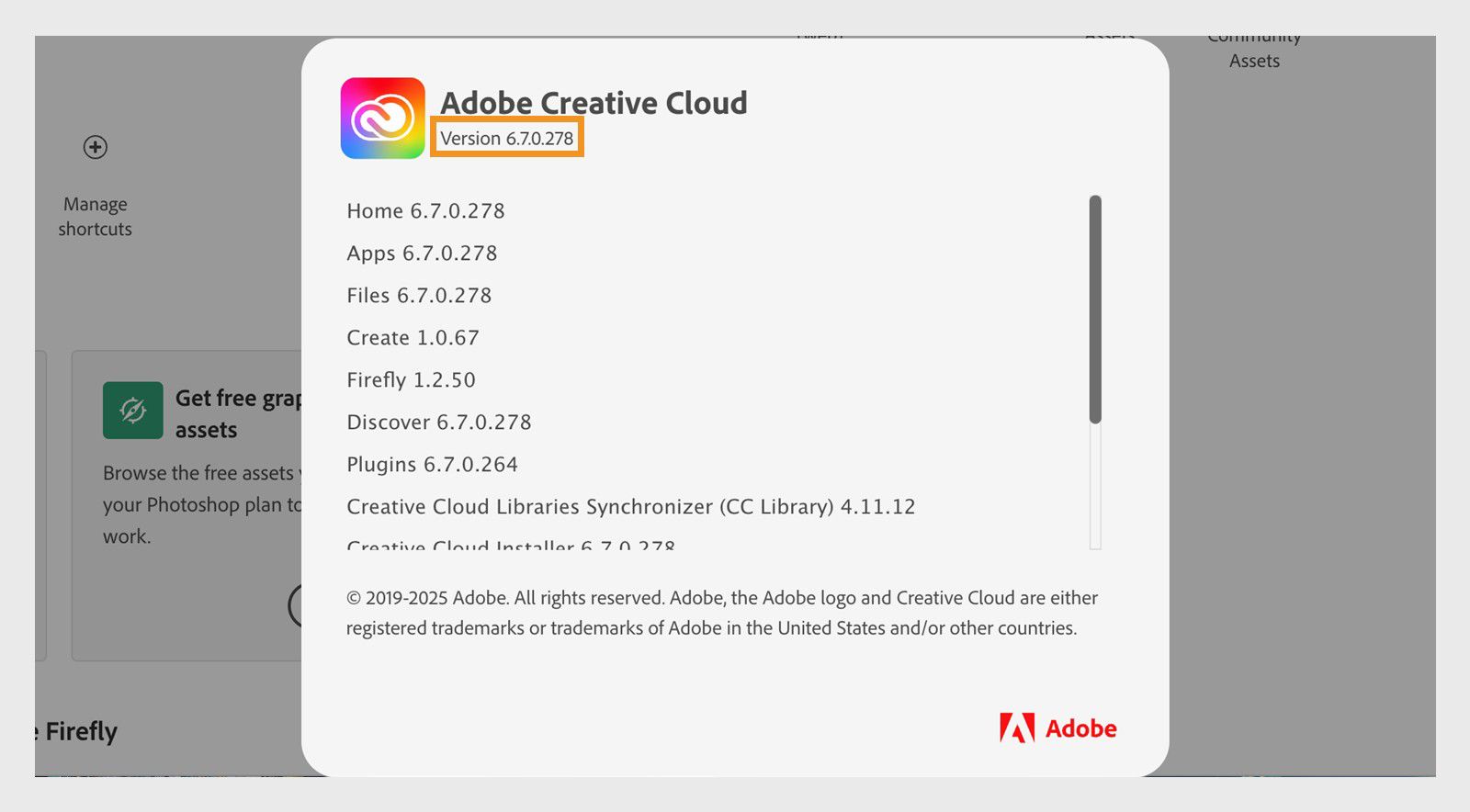Image resolution: width=1470 pixels, height=812 pixels.
Task: Select the Files 6.7.0.278 line
Action: point(419,295)
